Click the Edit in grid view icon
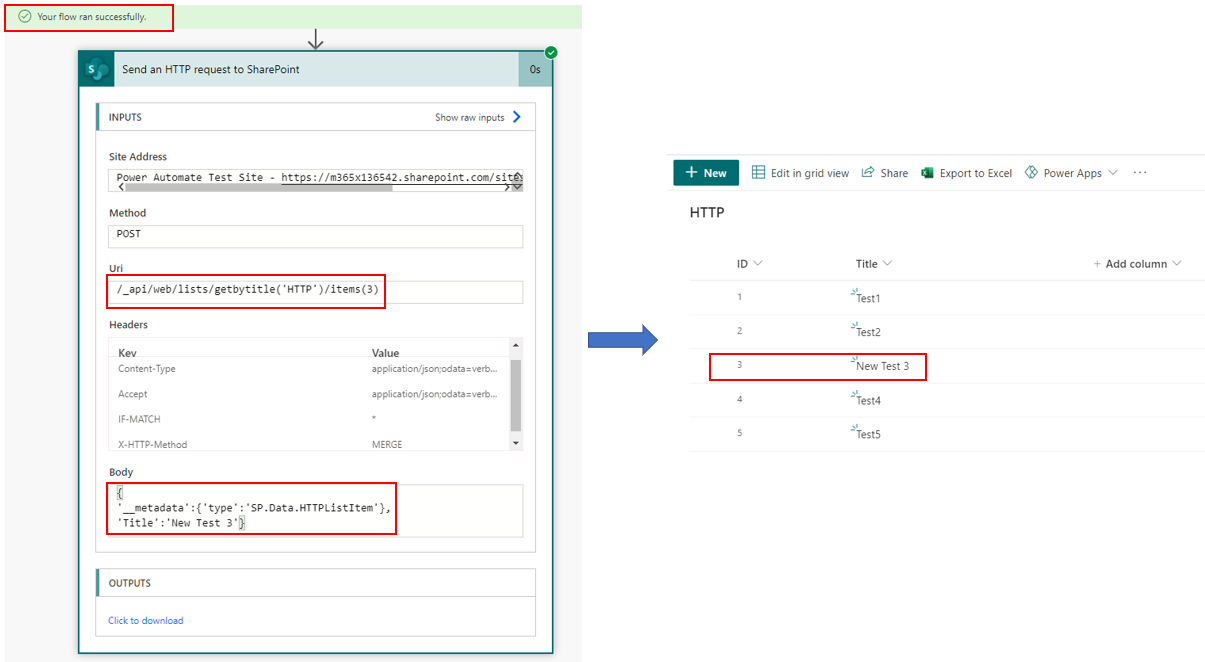Image resolution: width=1205 pixels, height=662 pixels. tap(759, 172)
